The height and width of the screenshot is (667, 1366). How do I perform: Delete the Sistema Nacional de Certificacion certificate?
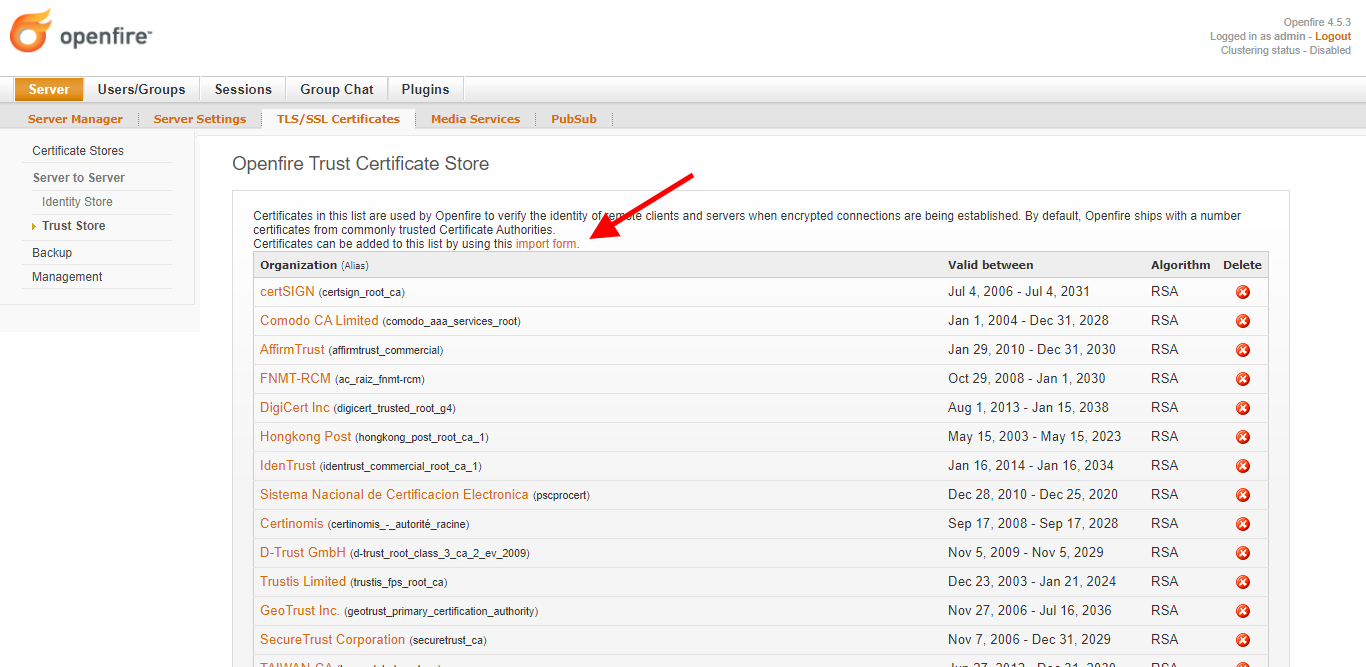click(x=1243, y=495)
